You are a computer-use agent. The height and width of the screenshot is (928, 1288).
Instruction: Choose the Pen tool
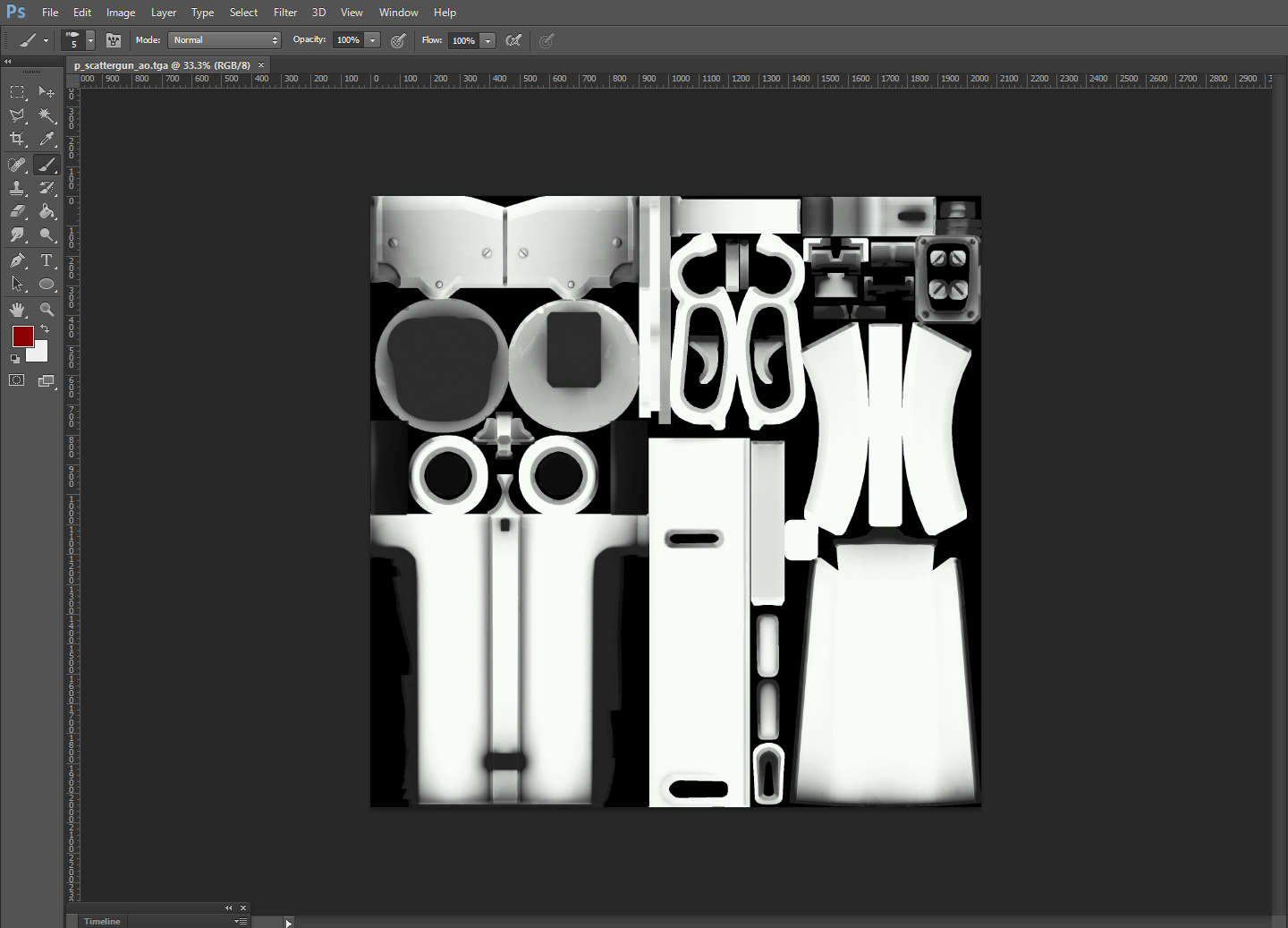click(17, 260)
